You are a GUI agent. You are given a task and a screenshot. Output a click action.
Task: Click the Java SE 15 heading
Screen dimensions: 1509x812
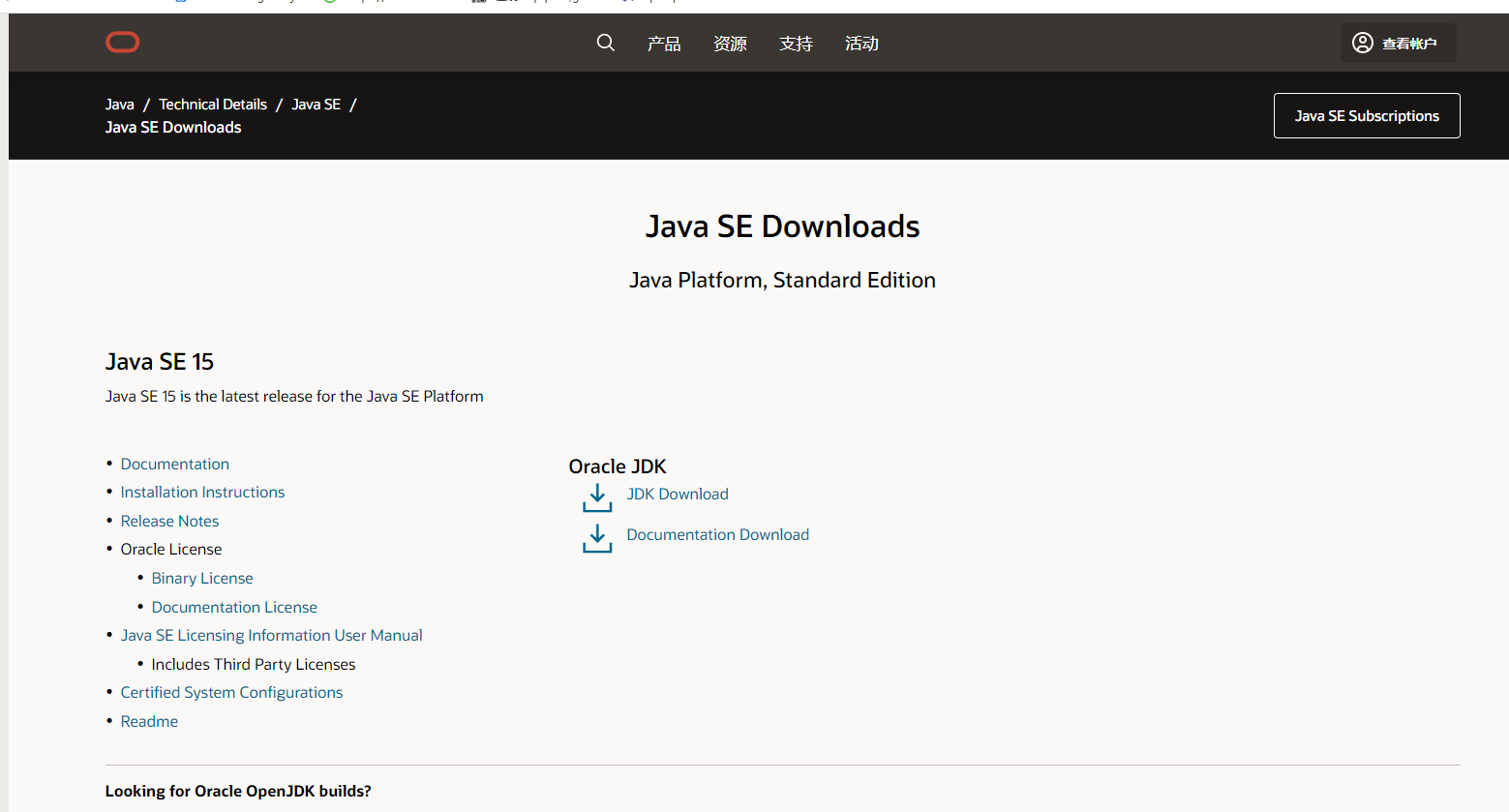(160, 362)
